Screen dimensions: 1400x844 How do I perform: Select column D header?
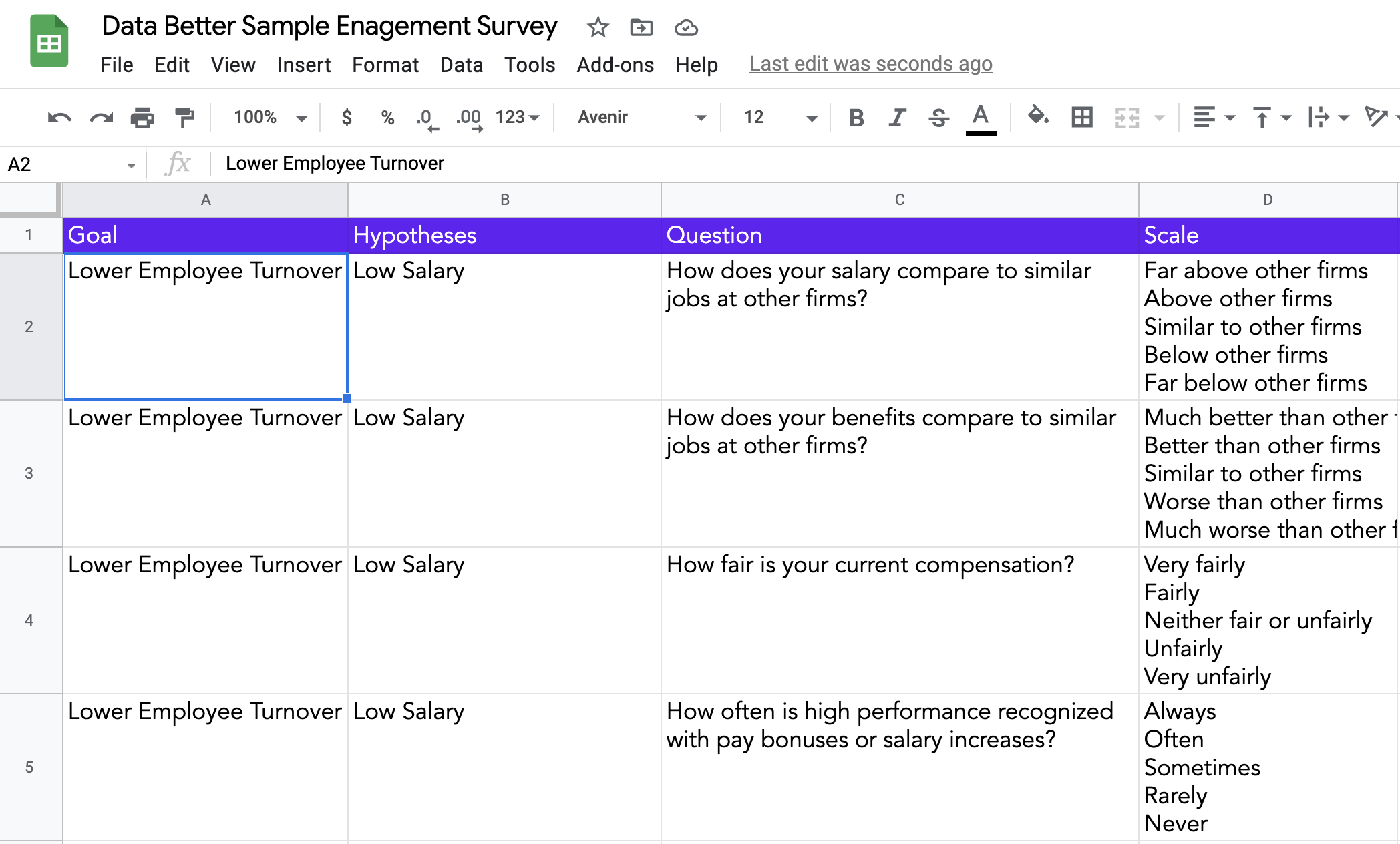tap(1266, 199)
